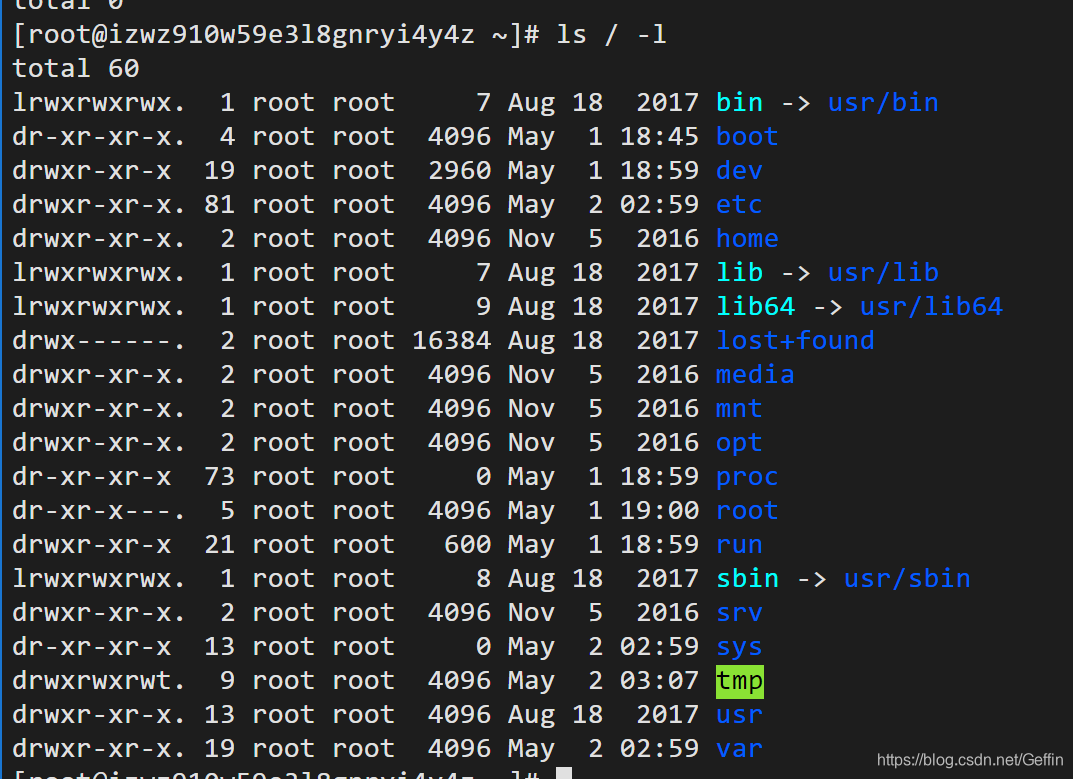Click the 'home' directory name
This screenshot has height=779, width=1073.
pyautogui.click(x=747, y=238)
